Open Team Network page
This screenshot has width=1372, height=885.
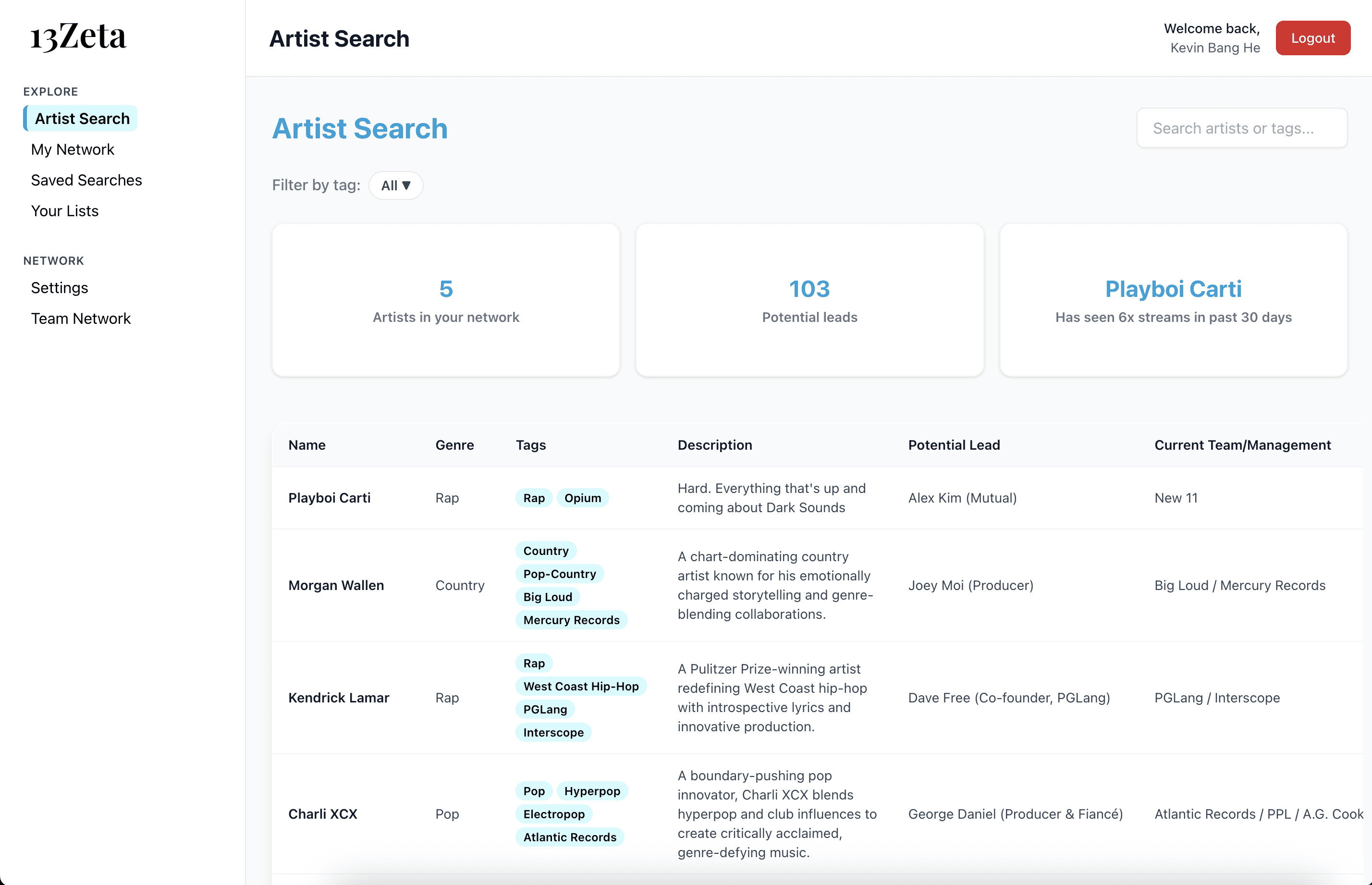click(x=81, y=319)
